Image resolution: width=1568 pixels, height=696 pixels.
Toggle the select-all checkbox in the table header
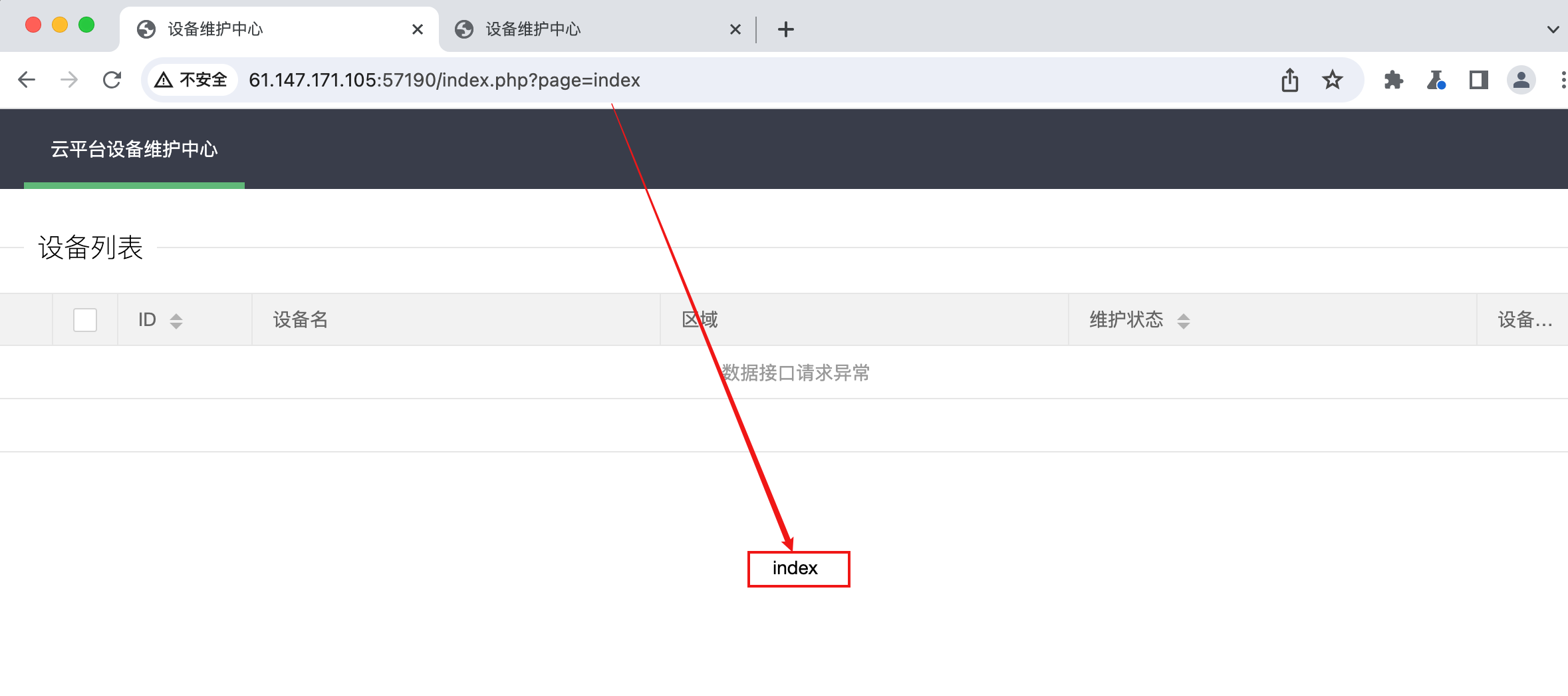[84, 320]
